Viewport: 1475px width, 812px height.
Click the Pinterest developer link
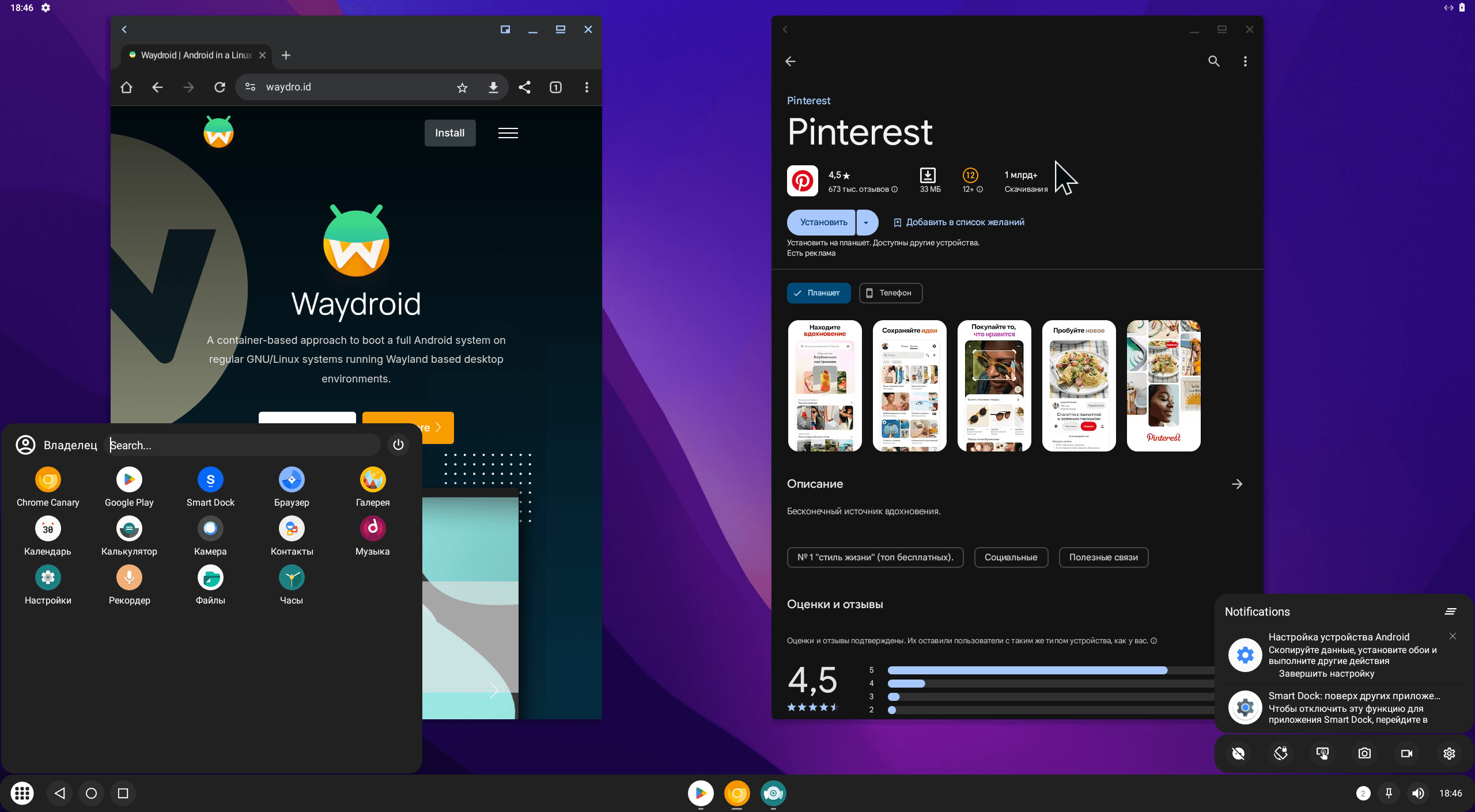(x=808, y=101)
